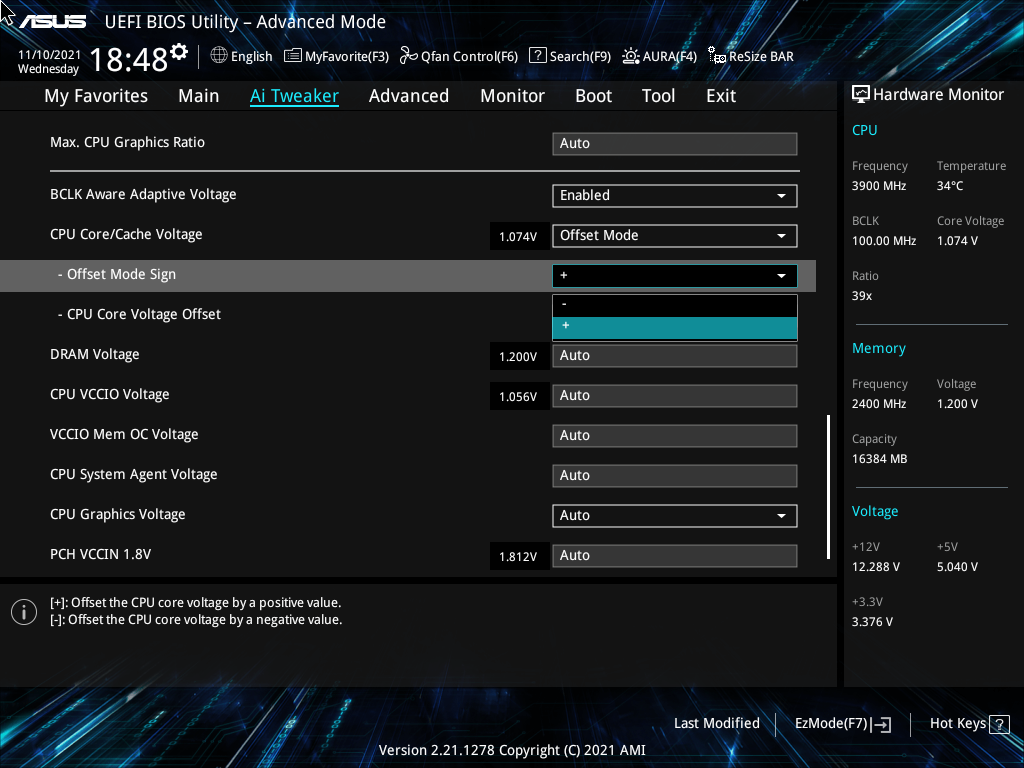Click the globe language icon
The height and width of the screenshot is (768, 1024).
click(219, 56)
